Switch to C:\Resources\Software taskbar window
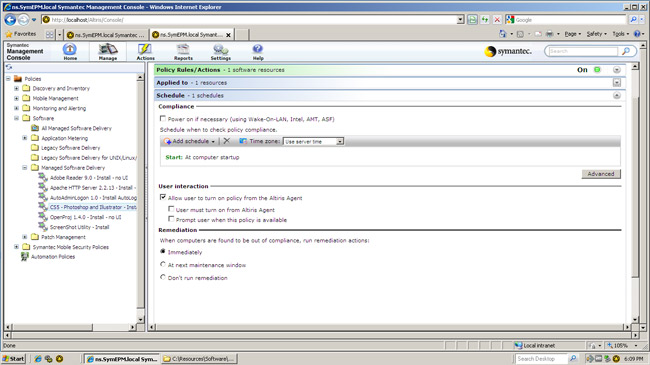Viewport: 650px width, 365px height. click(199, 359)
